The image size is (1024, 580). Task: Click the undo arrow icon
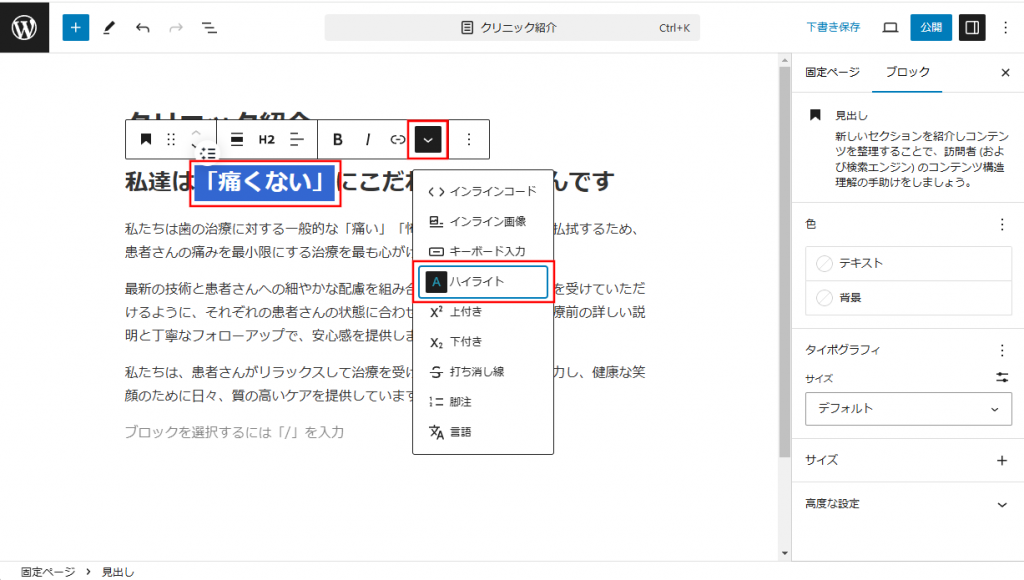pyautogui.click(x=142, y=28)
